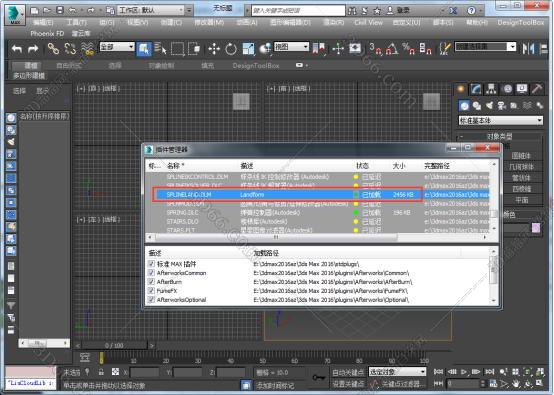Toggle the Percent Snap button

click(x=408, y=48)
